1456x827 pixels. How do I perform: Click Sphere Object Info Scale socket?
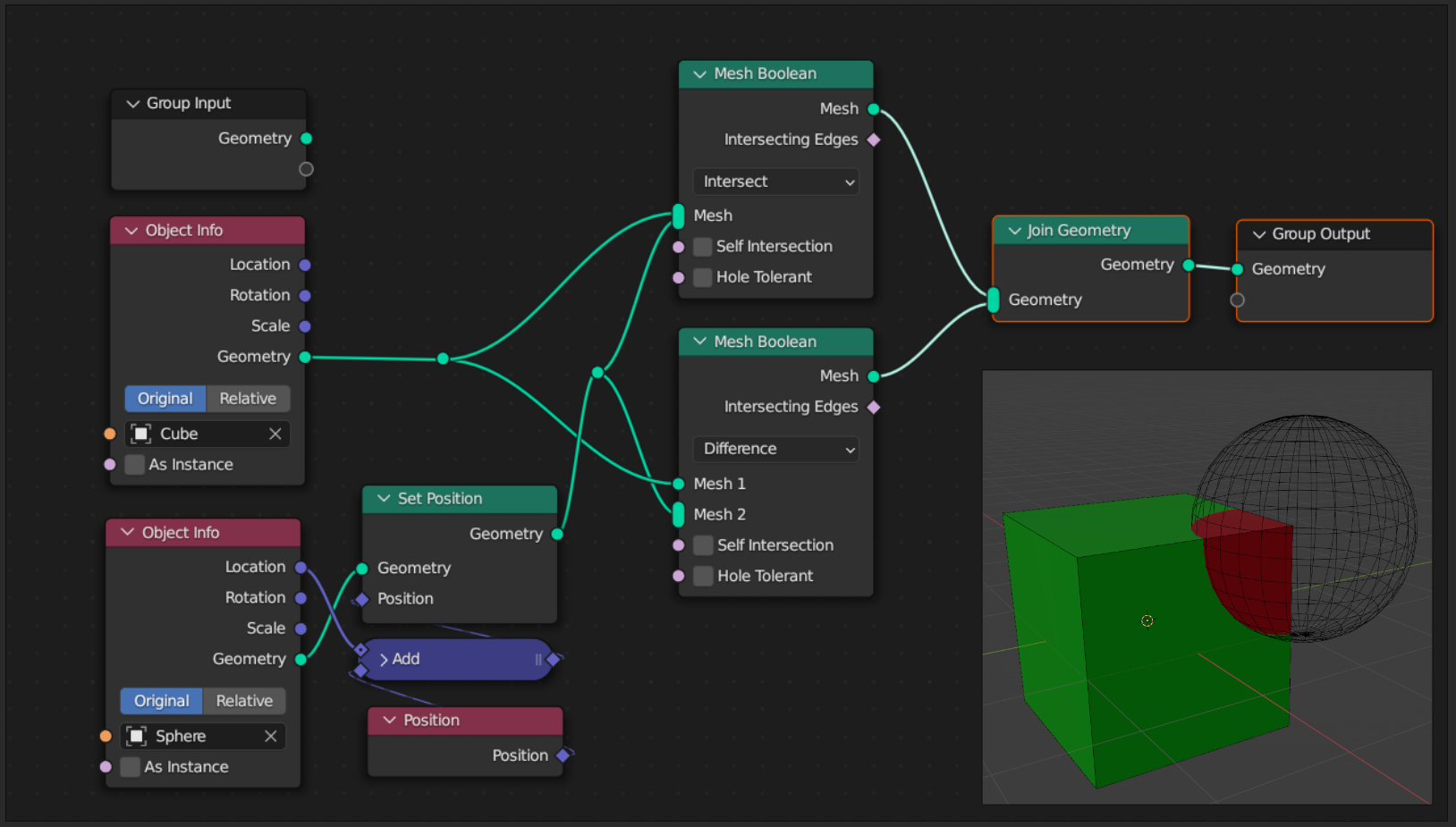click(x=301, y=629)
